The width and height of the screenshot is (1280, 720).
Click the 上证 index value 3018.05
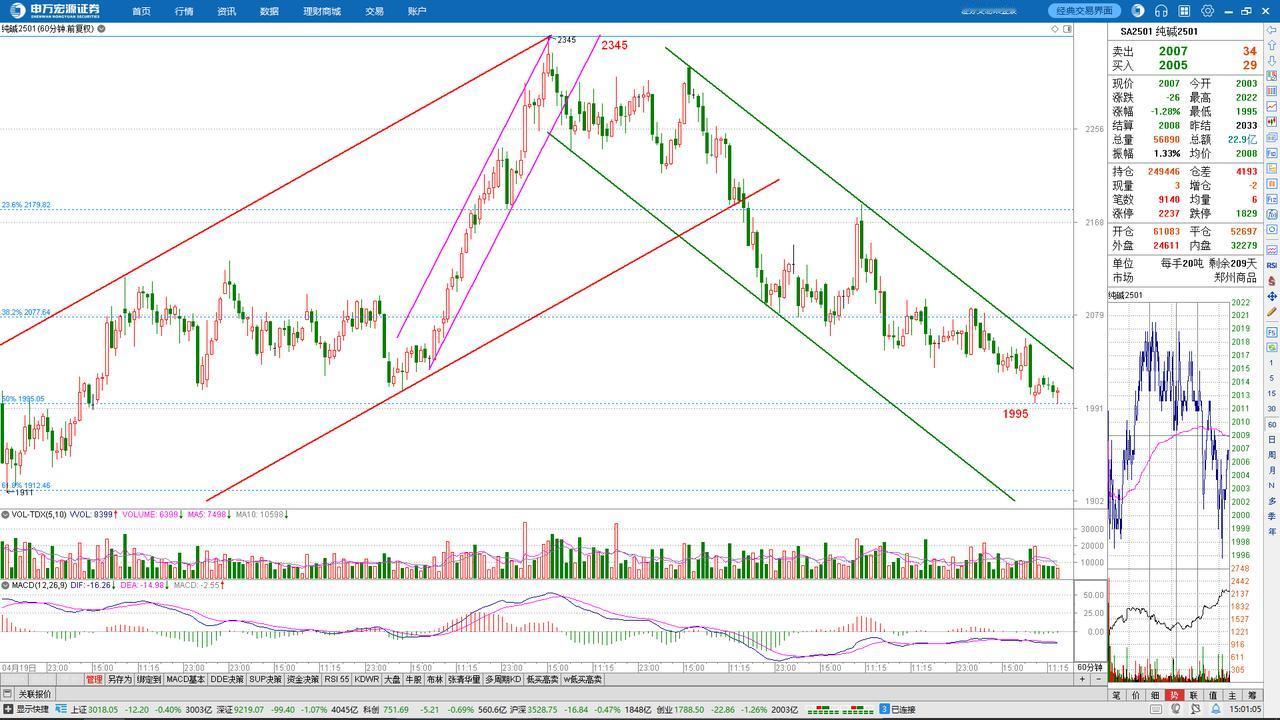pos(102,709)
